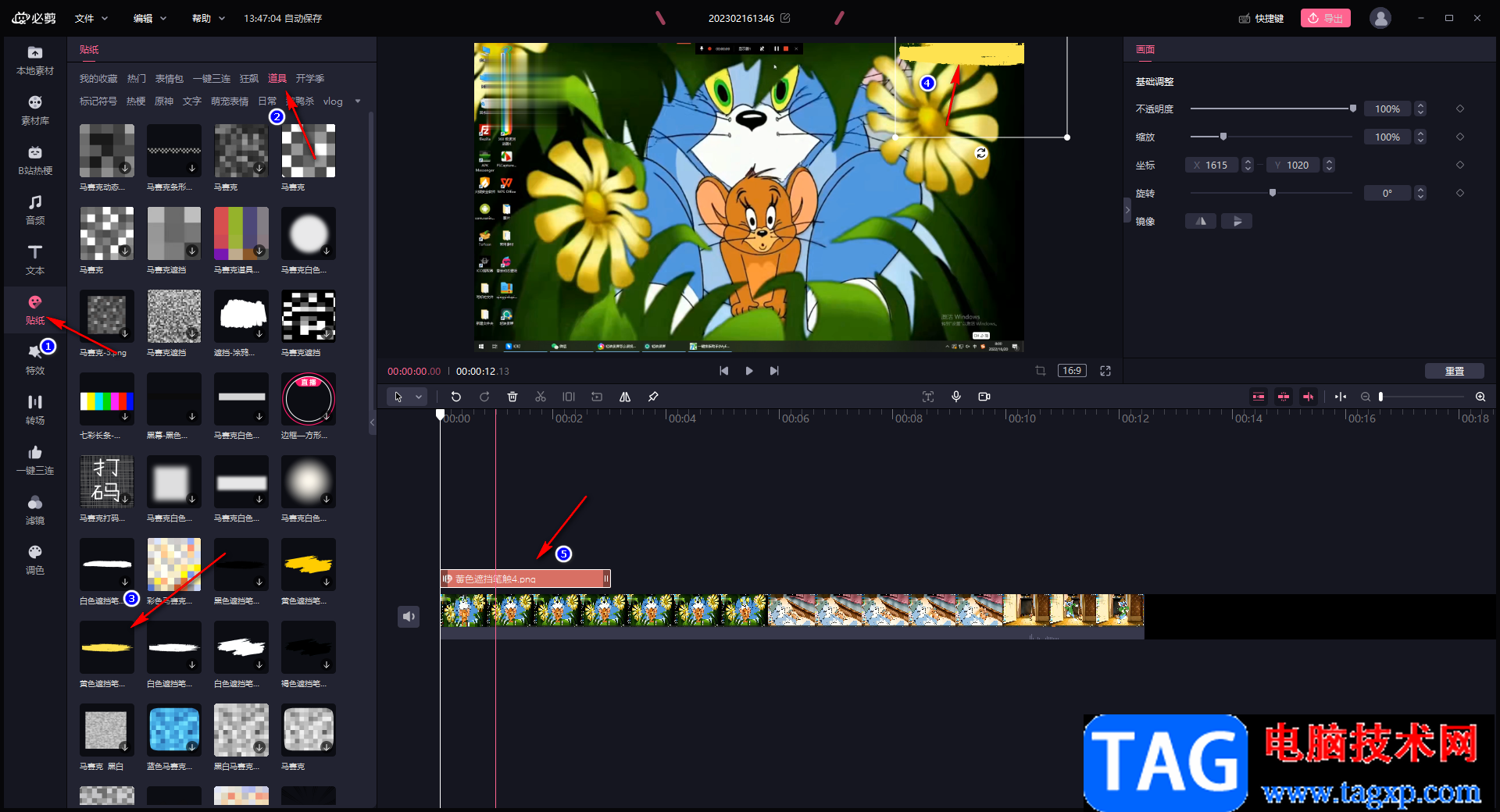Open the 特效 effects panel
This screenshot has height=812, width=1500.
(35, 360)
